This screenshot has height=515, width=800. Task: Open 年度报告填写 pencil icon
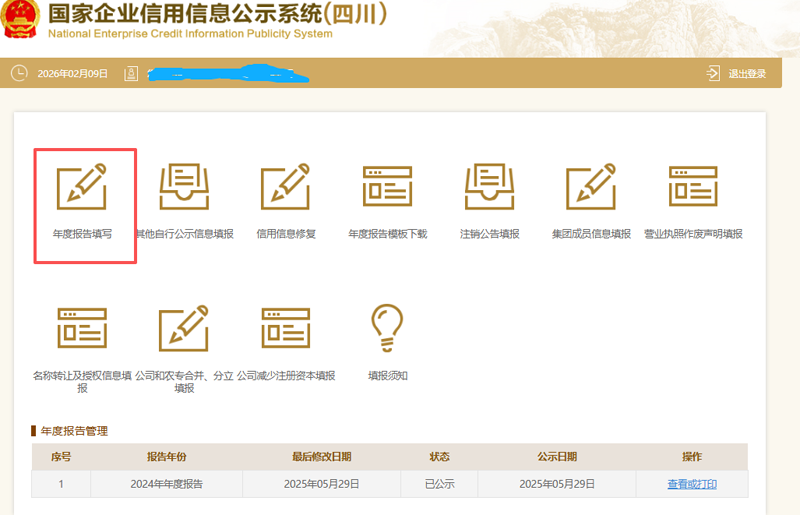(x=82, y=188)
